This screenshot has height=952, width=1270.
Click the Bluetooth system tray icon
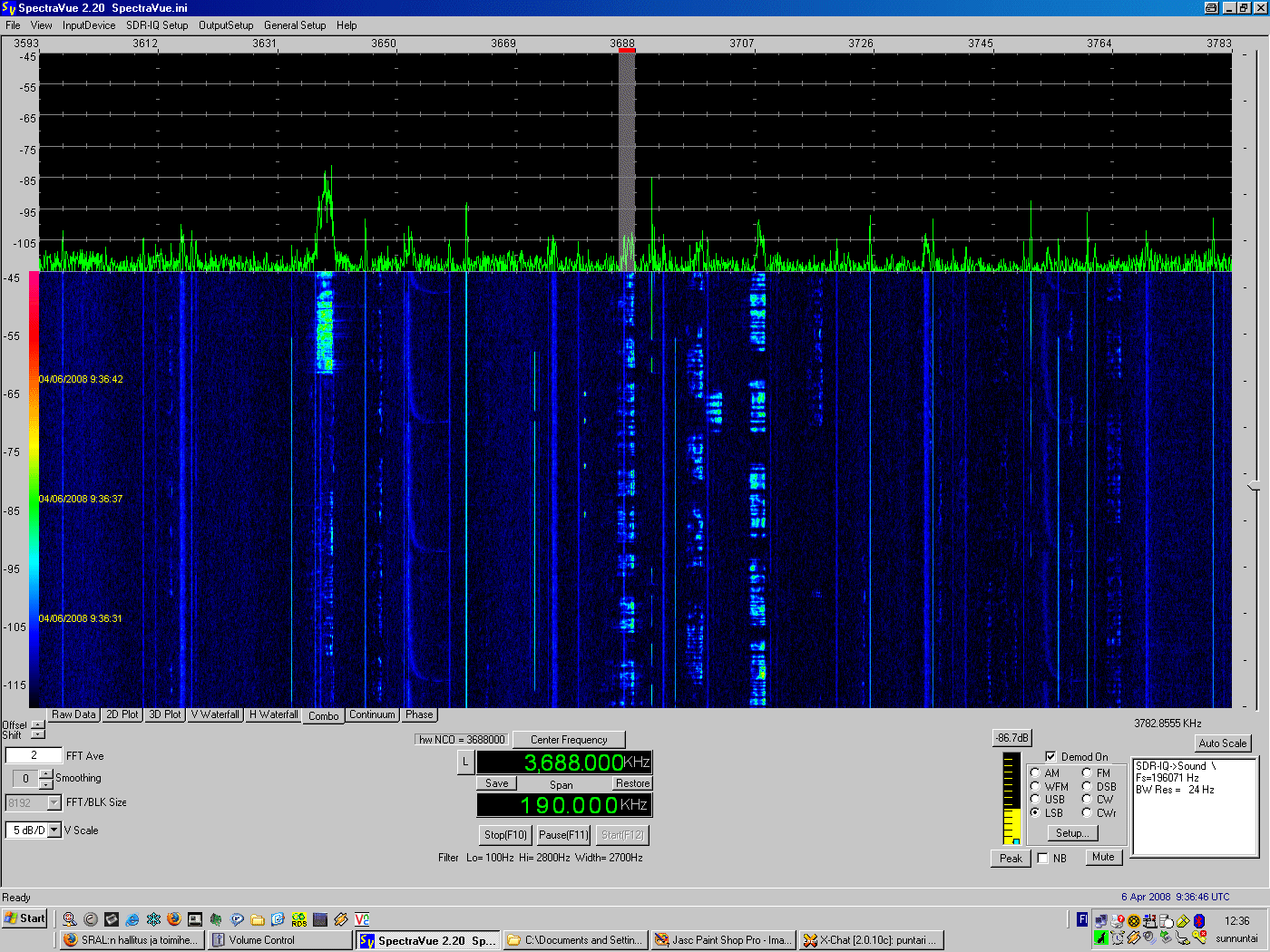pos(1198,920)
